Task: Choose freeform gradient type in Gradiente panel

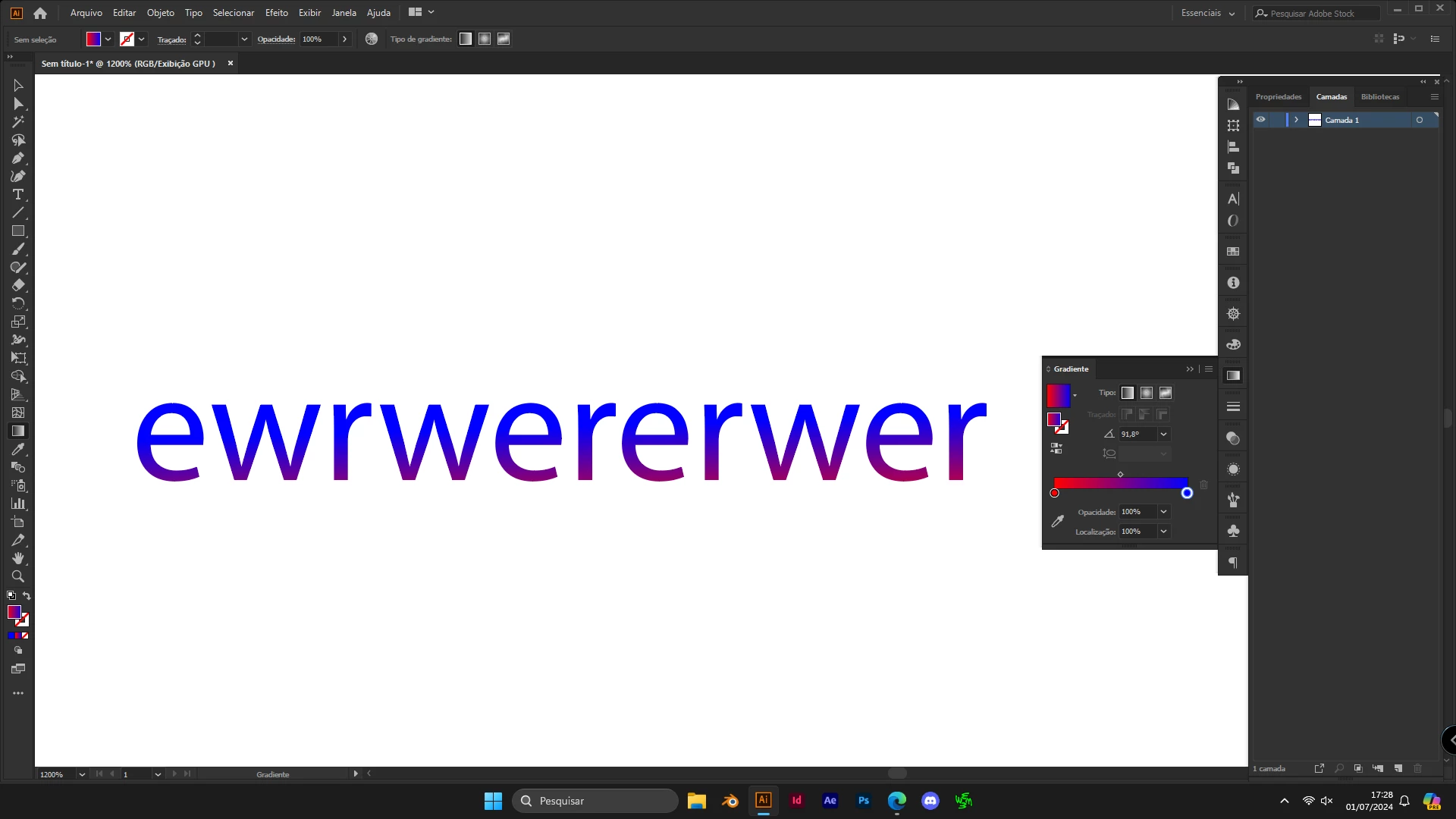Action: (1166, 393)
